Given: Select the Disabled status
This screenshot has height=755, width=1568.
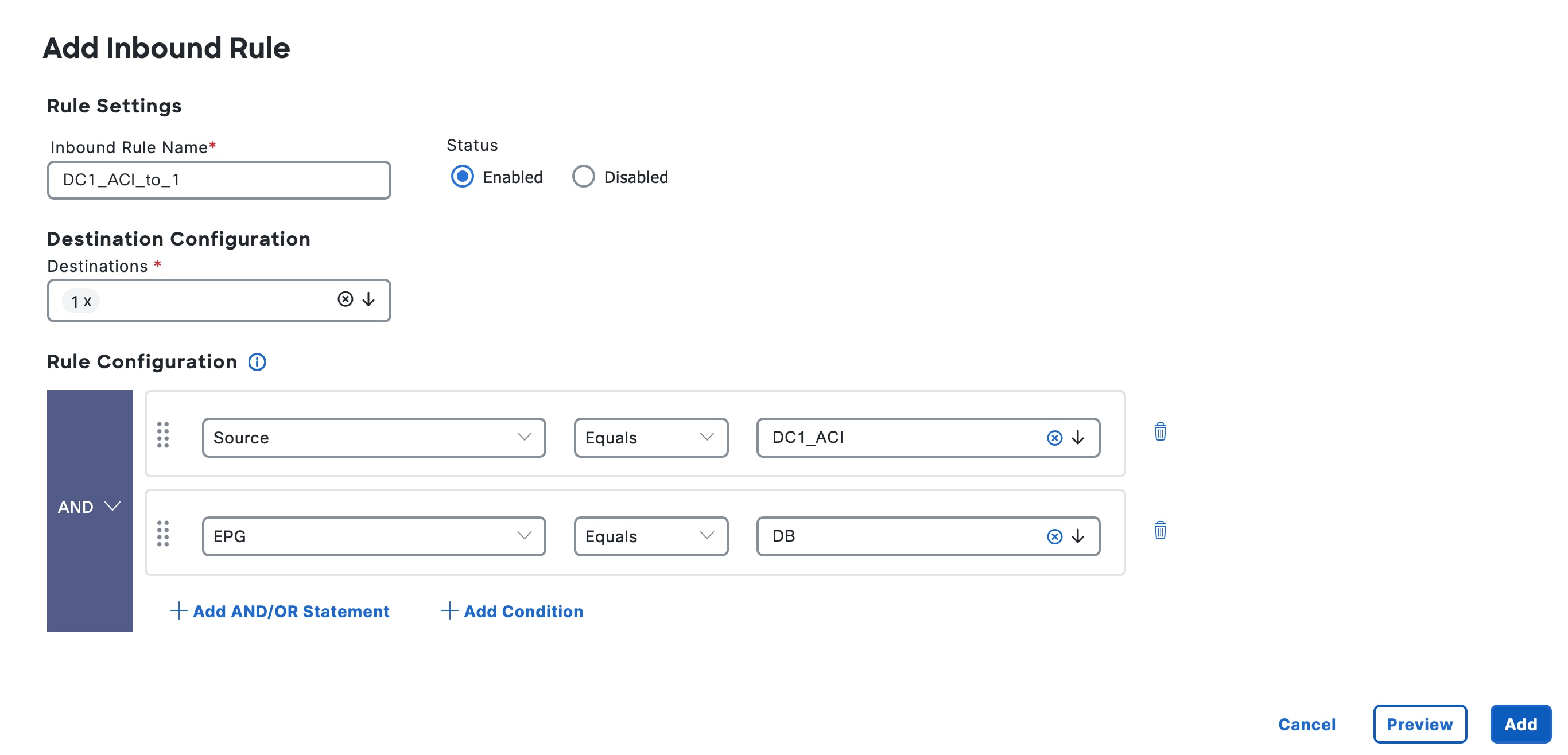Looking at the screenshot, I should 583,177.
